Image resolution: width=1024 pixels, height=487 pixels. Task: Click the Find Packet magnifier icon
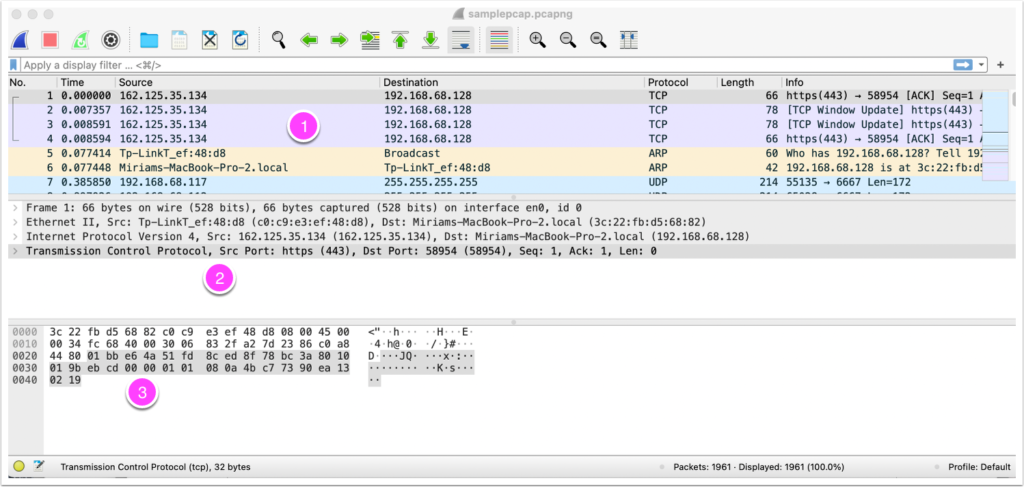pos(279,40)
